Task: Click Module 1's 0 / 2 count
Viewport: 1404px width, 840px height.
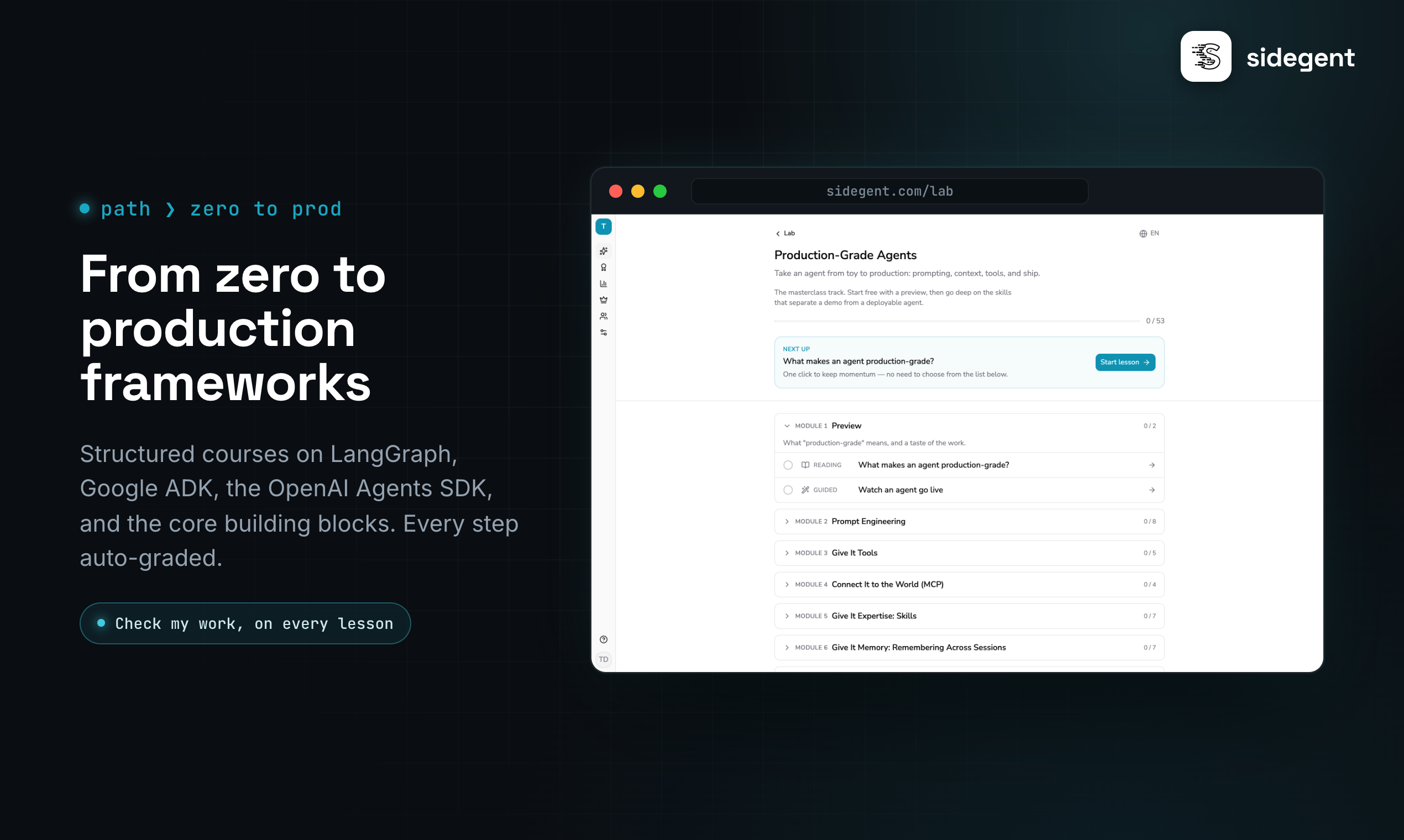Action: click(x=1149, y=426)
